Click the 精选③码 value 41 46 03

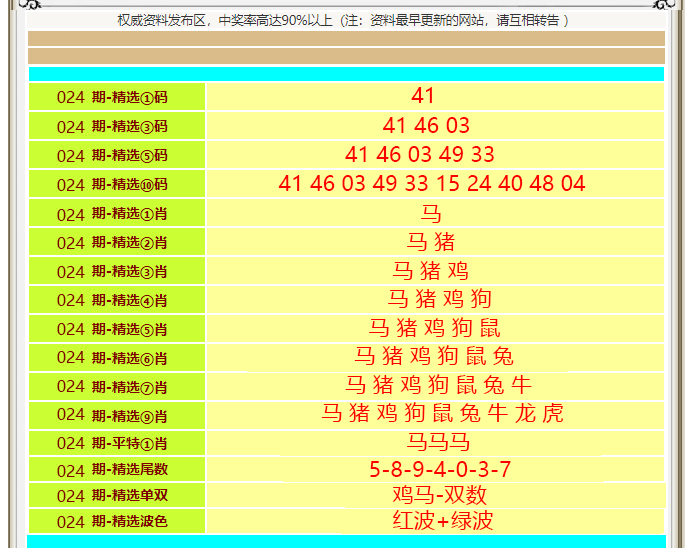426,126
